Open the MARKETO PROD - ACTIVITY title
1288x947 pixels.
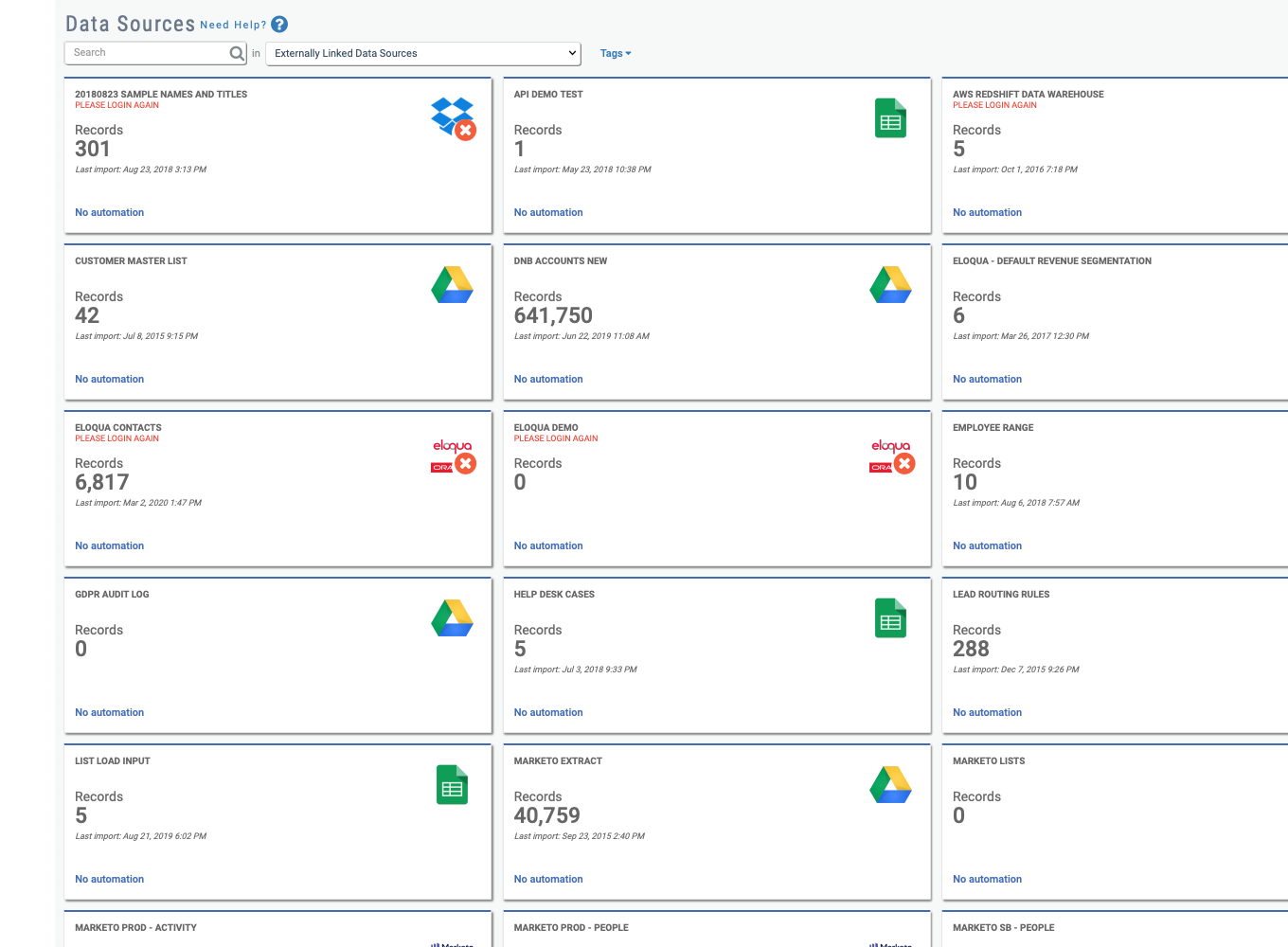coord(135,928)
